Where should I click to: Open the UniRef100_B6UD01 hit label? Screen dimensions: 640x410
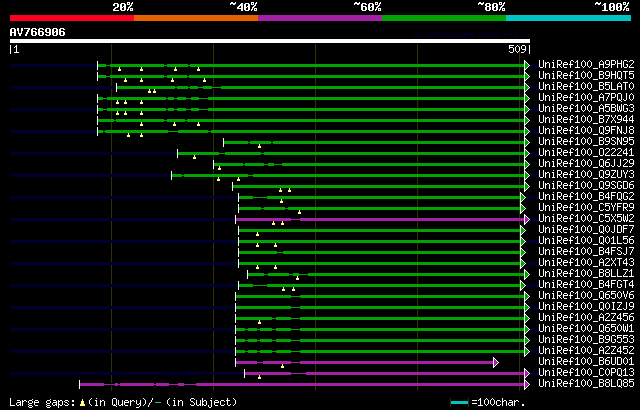point(586,362)
